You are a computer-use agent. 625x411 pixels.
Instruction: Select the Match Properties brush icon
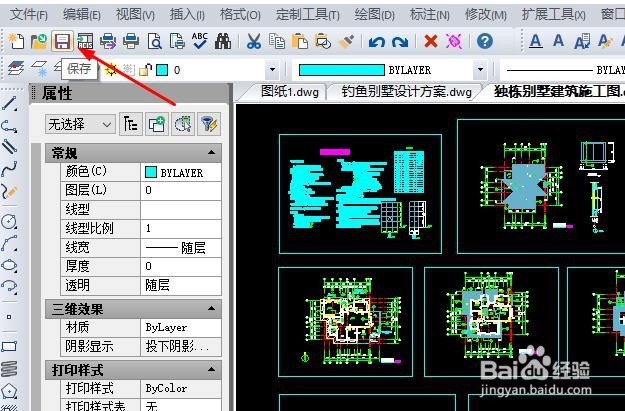click(x=346, y=41)
